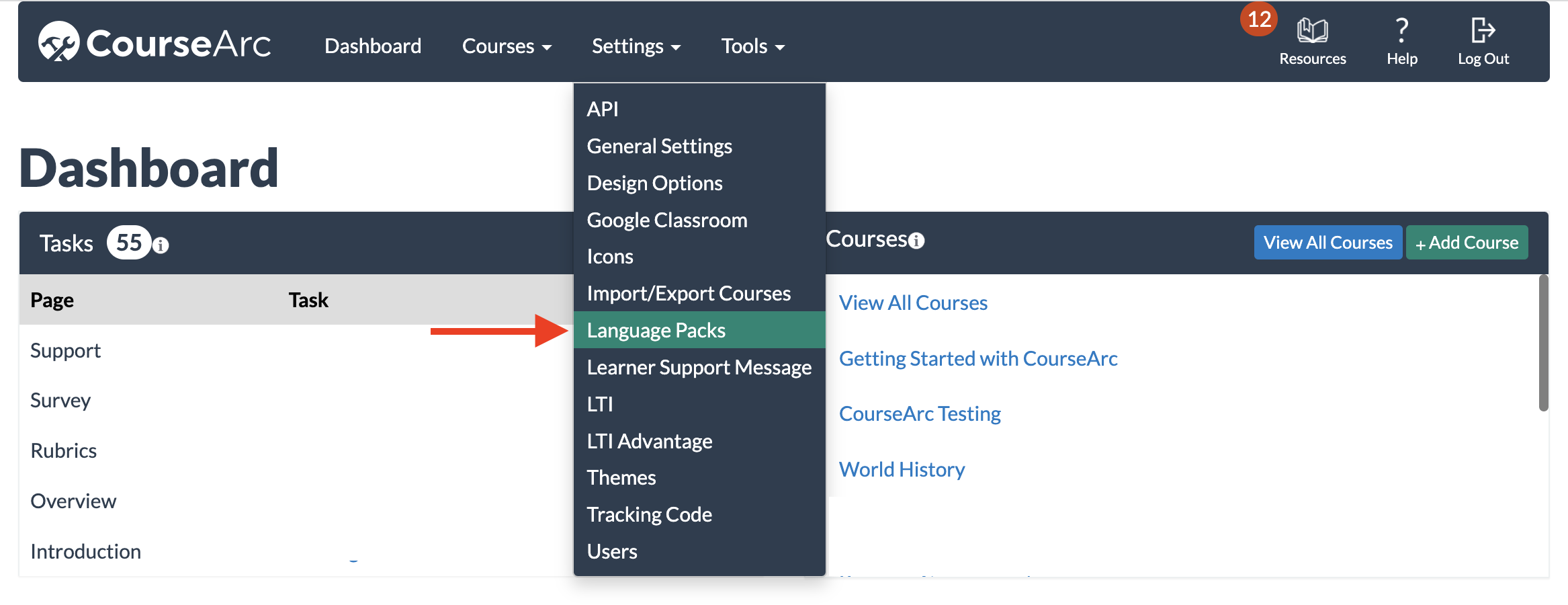Screen dimensions: 1568x605
Task: Open Icons from the Settings menu
Action: [x=699, y=256]
